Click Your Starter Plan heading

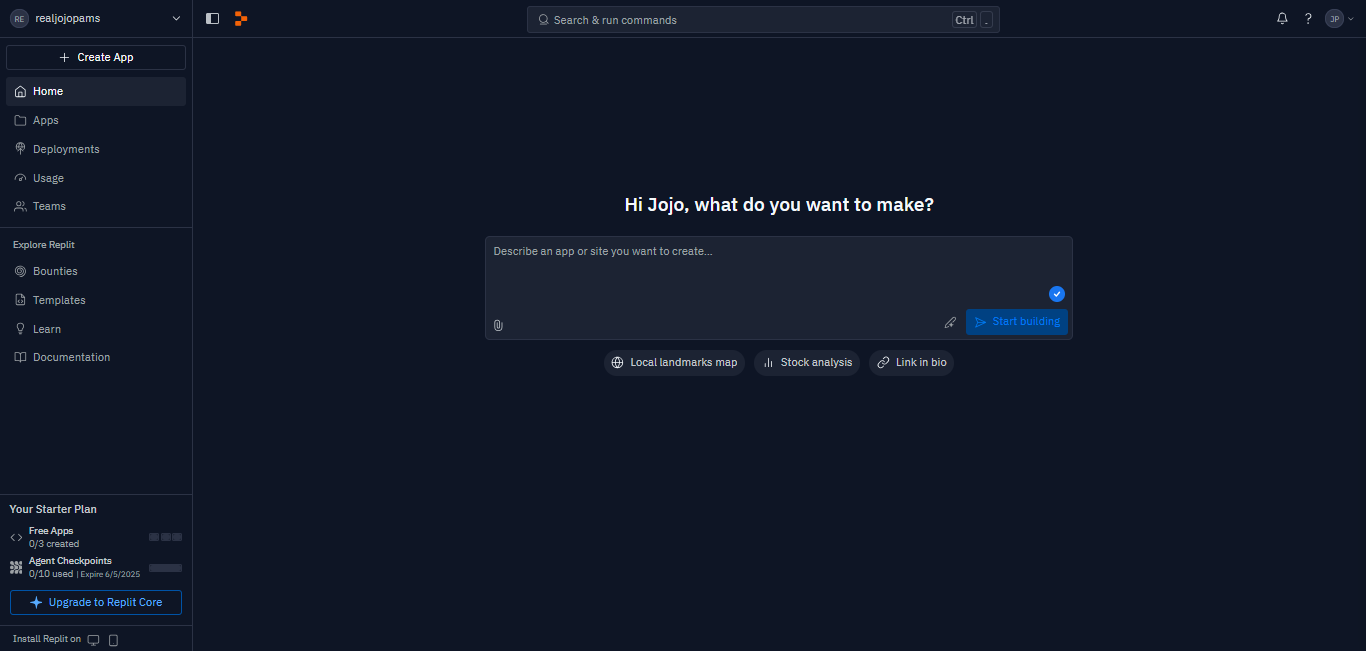[x=53, y=509]
